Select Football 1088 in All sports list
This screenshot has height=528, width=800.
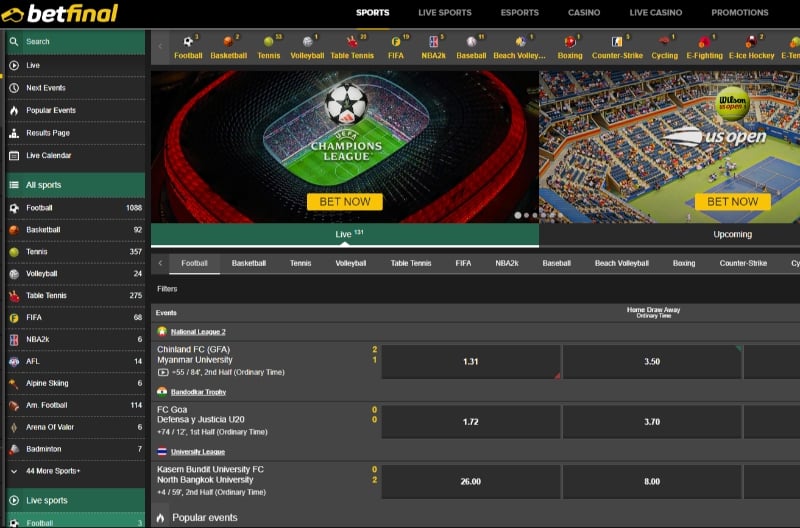[x=76, y=208]
